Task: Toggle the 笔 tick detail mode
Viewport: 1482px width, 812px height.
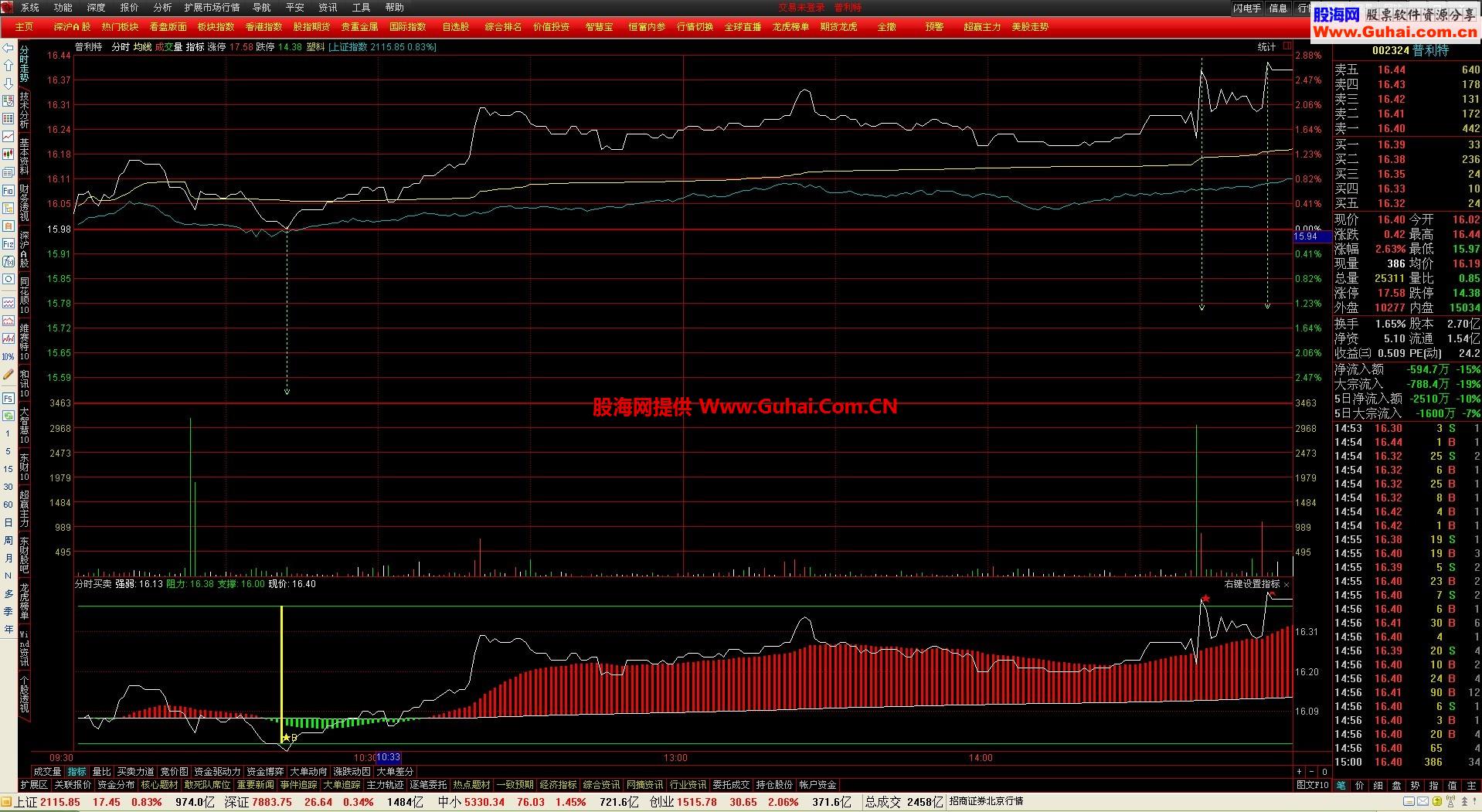Action: 1341,785
